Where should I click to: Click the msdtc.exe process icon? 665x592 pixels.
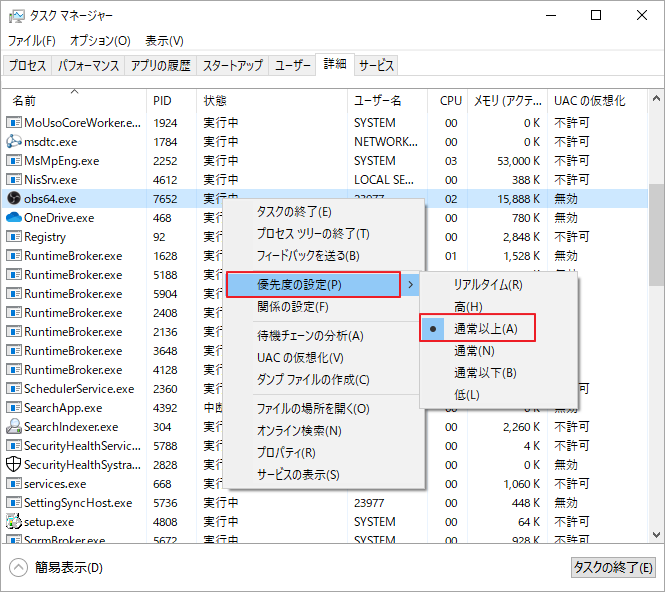14,141
